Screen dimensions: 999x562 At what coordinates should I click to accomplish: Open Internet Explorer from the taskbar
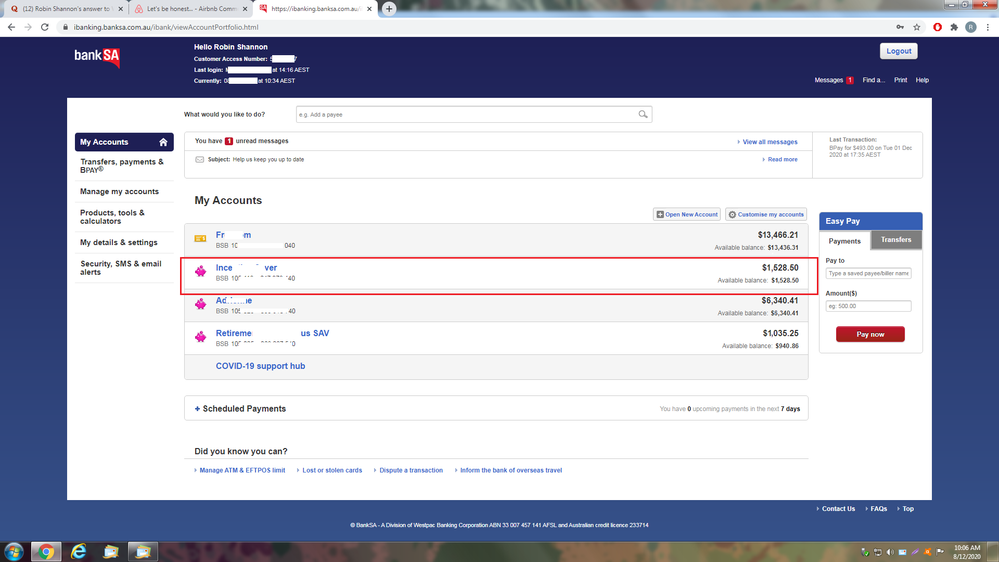click(78, 551)
